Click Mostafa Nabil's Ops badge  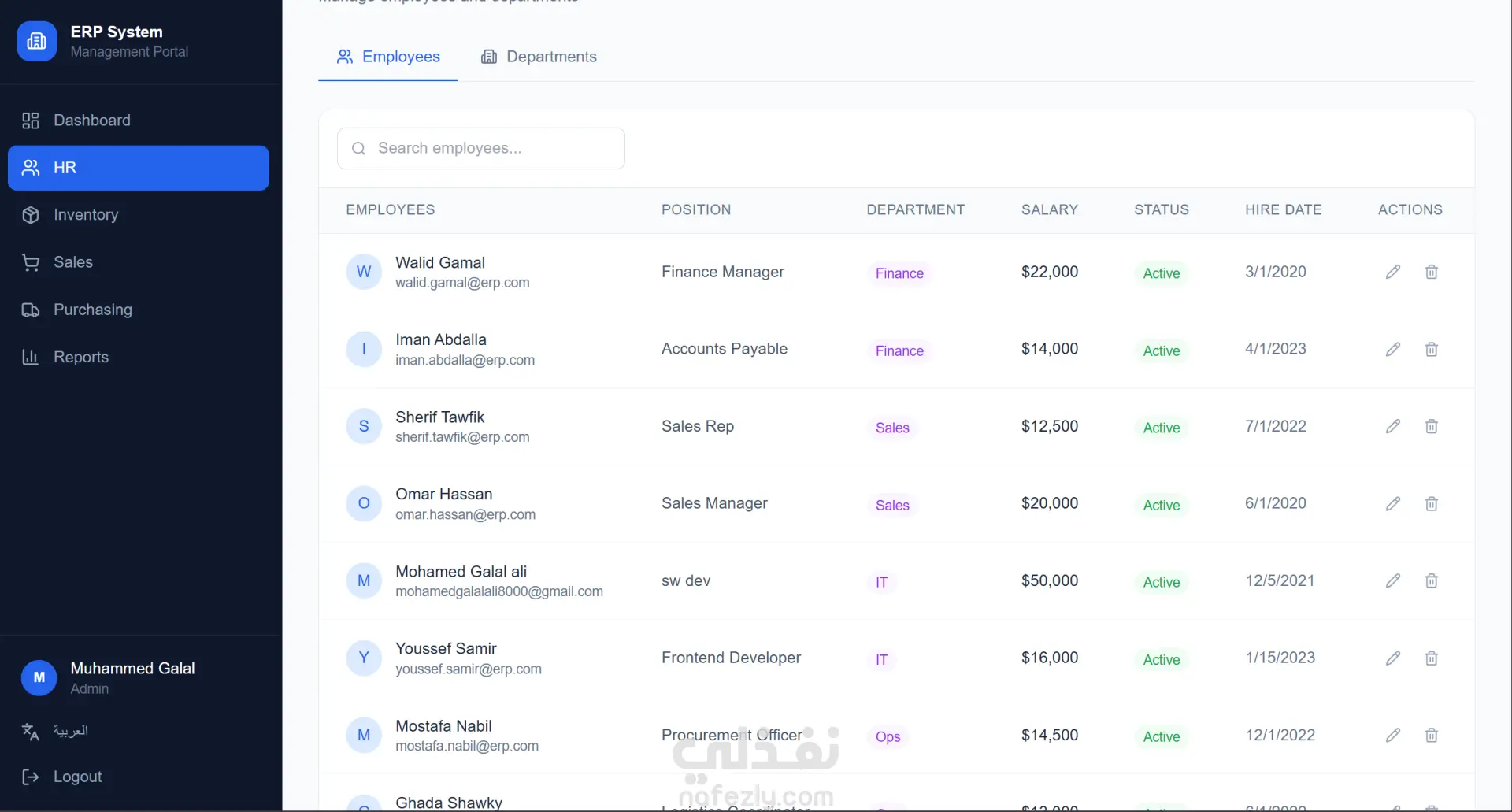pyautogui.click(x=888, y=736)
